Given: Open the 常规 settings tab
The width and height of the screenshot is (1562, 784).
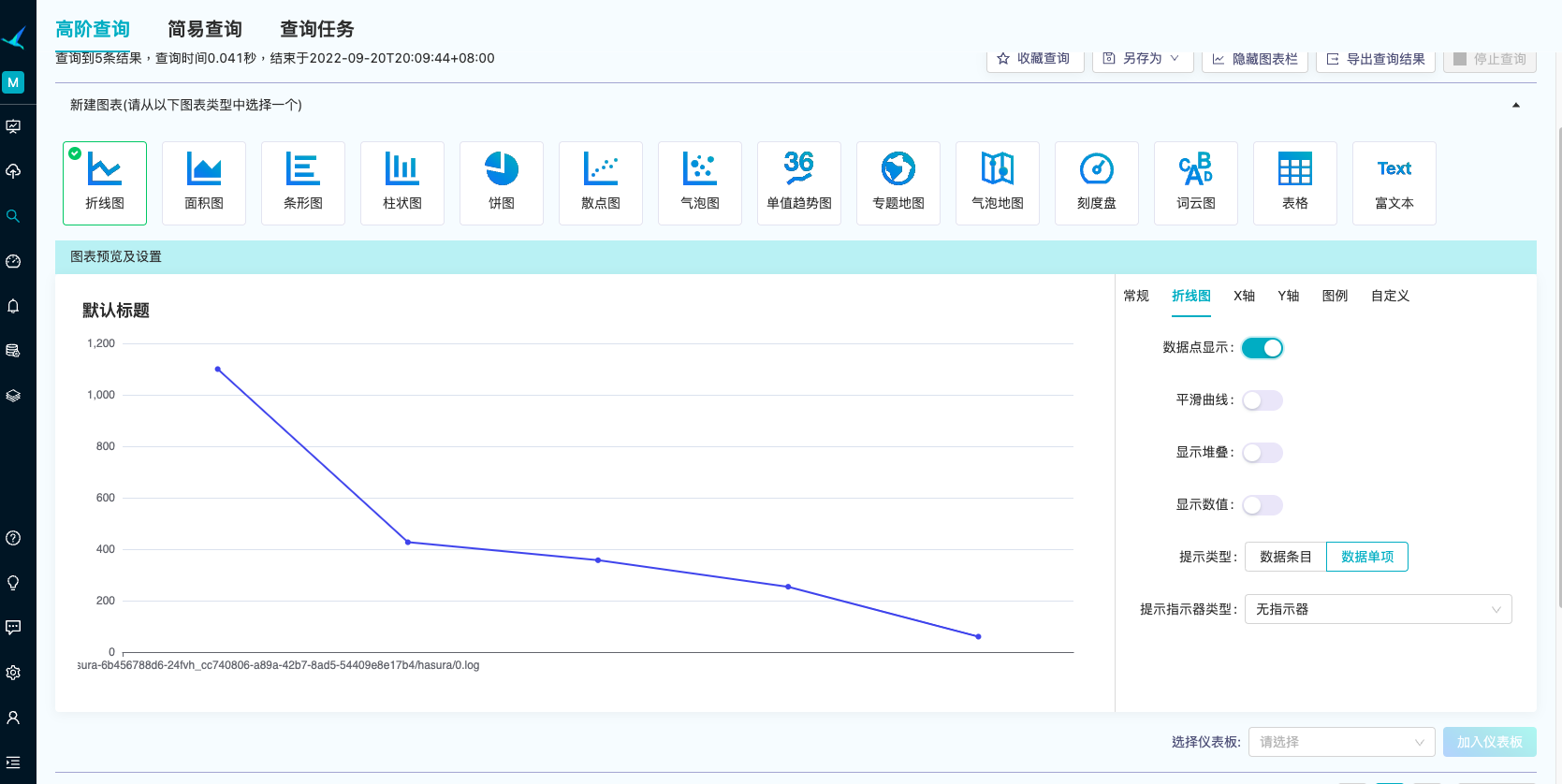Looking at the screenshot, I should point(1136,296).
